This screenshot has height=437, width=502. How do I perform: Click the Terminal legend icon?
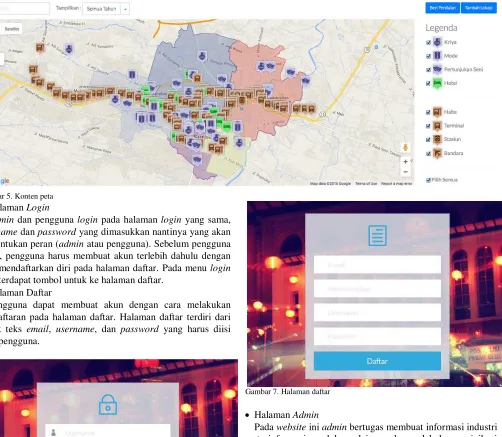coord(437,126)
